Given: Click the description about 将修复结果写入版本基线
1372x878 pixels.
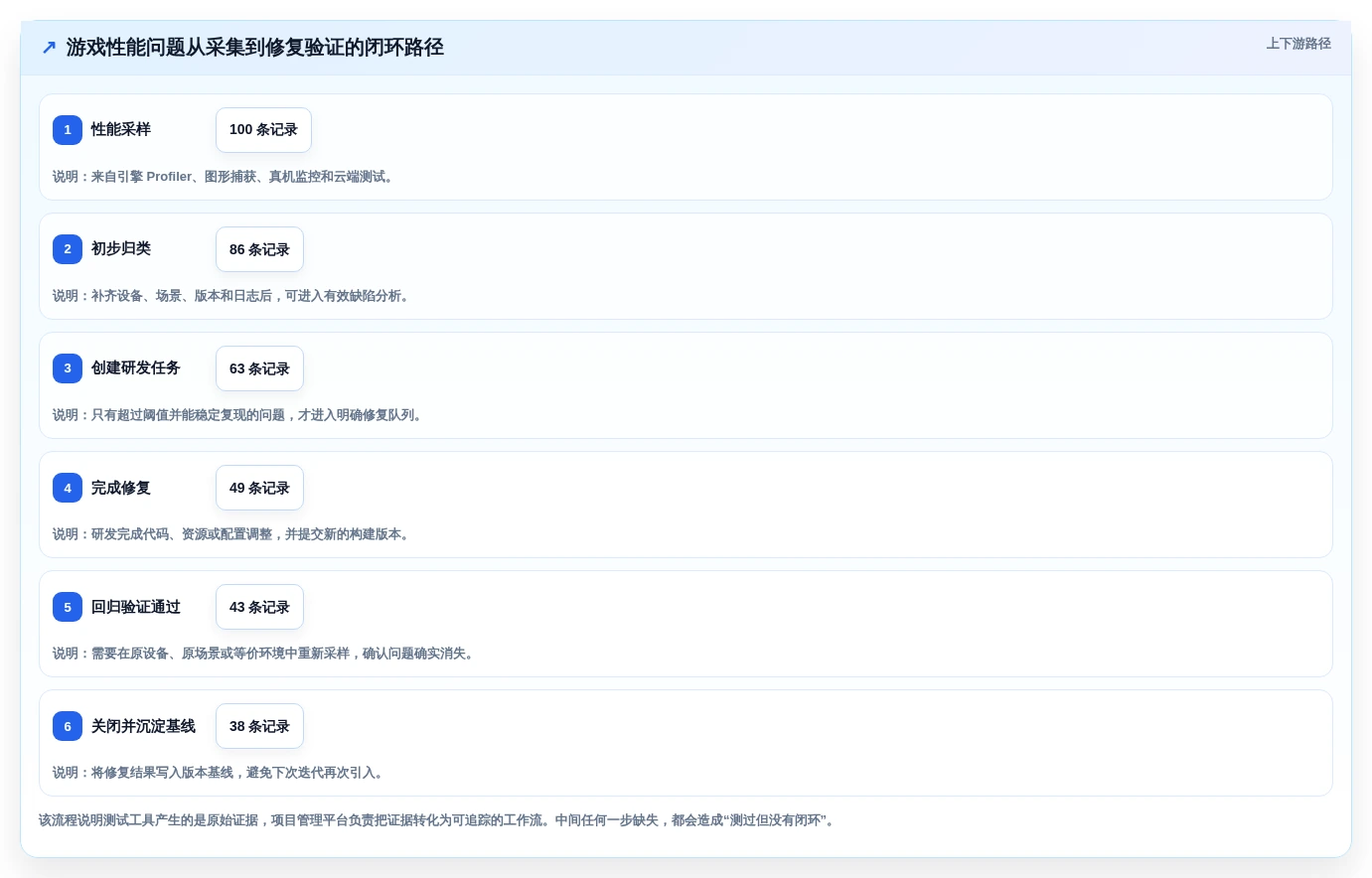Looking at the screenshot, I should 220,773.
